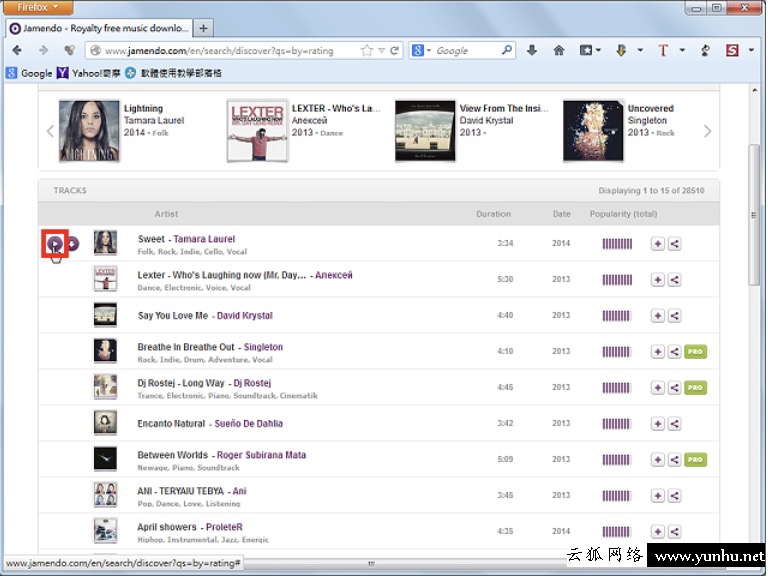Open the search engine selector dropdown
Screen dimensions: 768x578
[429, 50]
